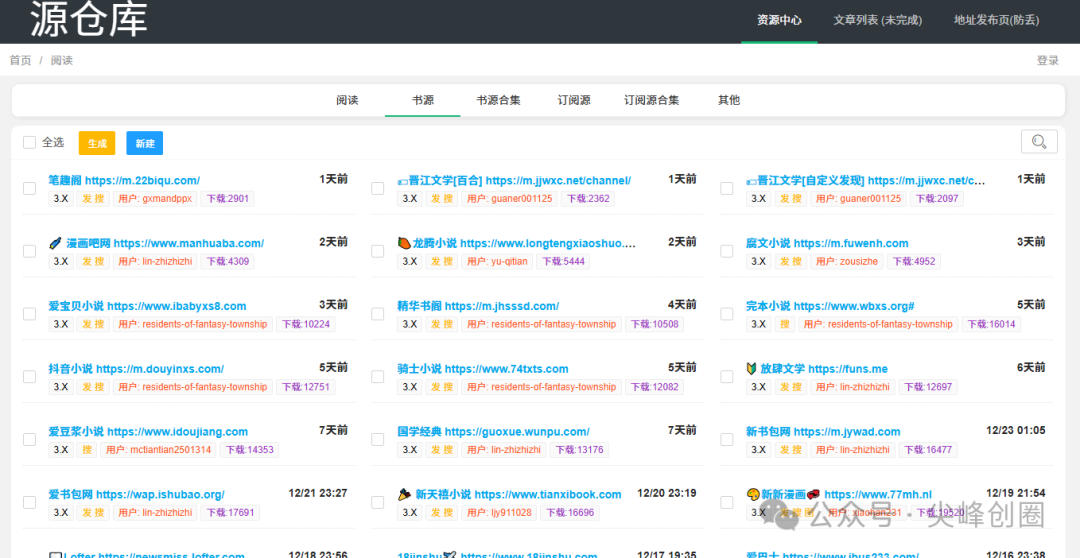Open 地址发布页(防丢) in the header
The image size is (1080, 558).
coord(996,21)
